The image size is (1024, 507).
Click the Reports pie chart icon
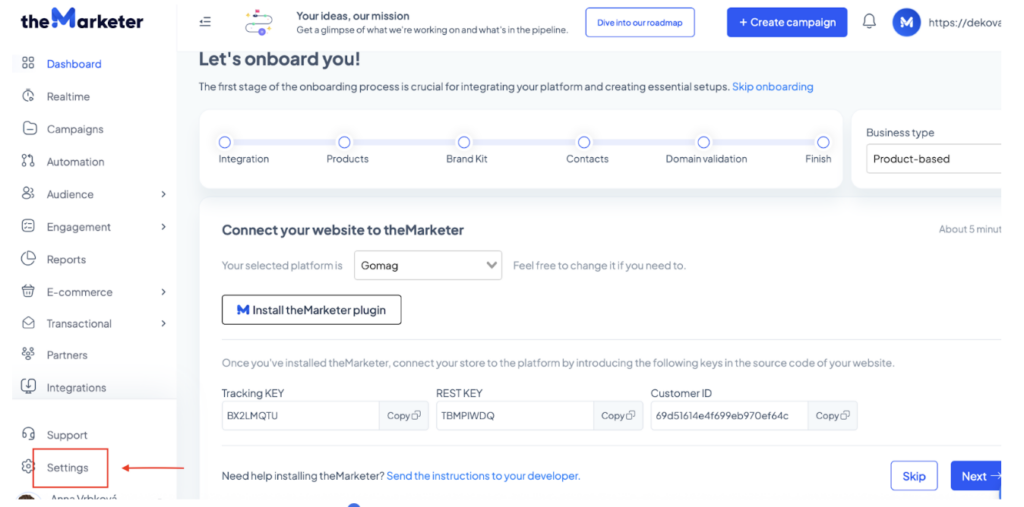point(28,259)
